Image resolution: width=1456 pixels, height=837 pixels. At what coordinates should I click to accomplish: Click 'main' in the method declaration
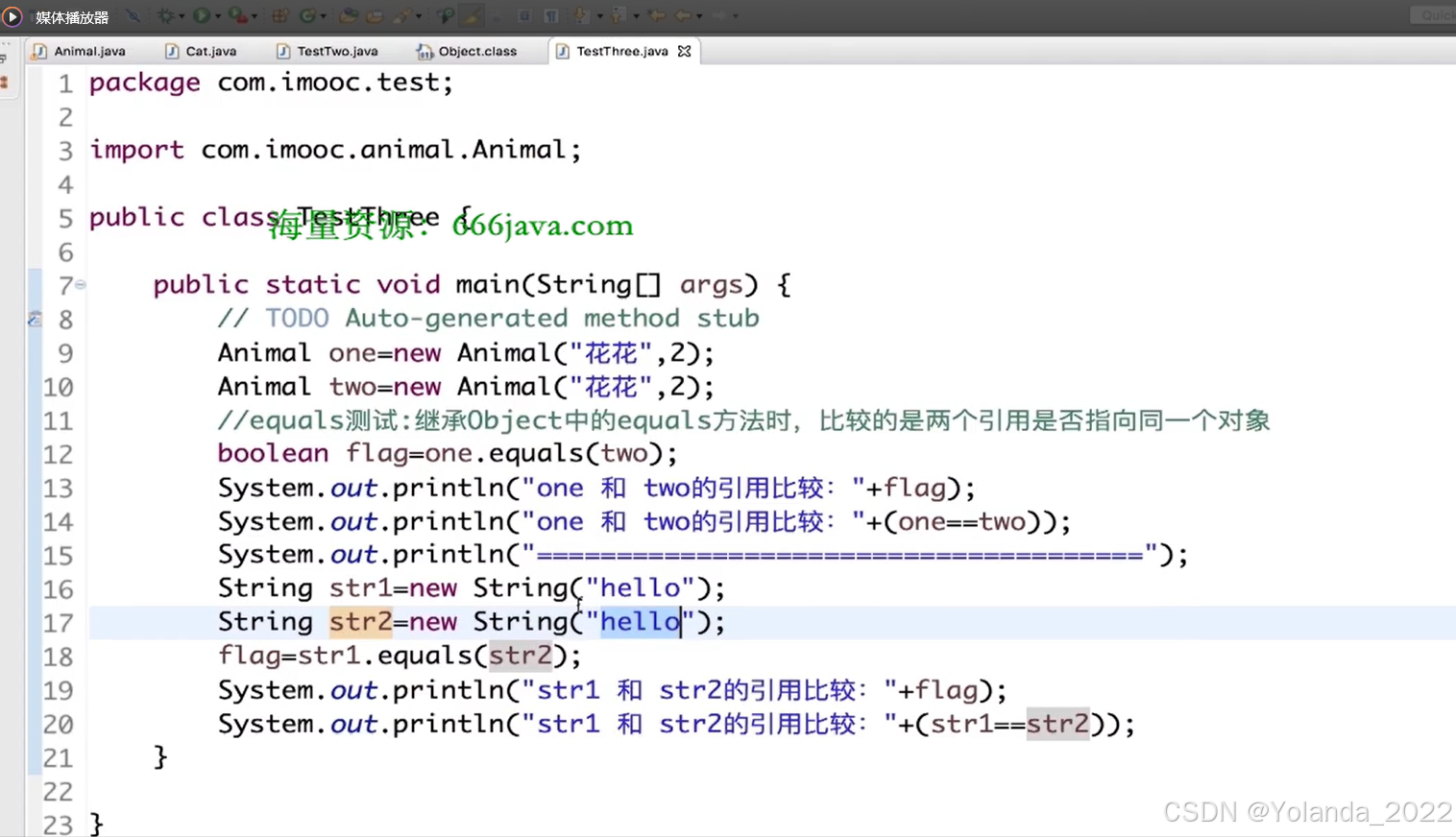click(488, 284)
